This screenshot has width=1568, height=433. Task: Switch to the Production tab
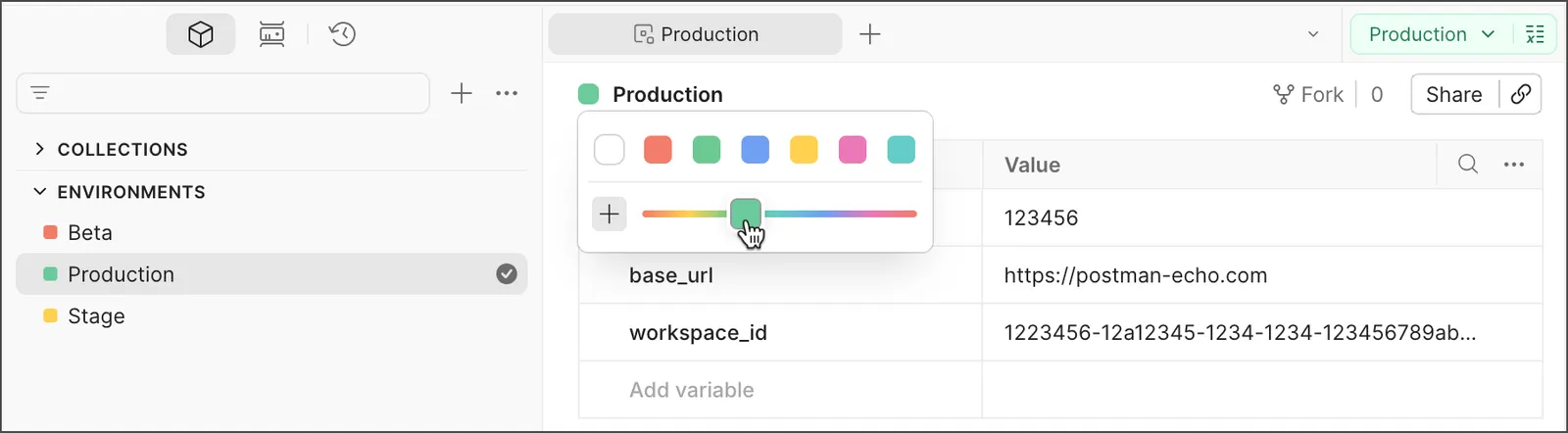click(x=695, y=34)
